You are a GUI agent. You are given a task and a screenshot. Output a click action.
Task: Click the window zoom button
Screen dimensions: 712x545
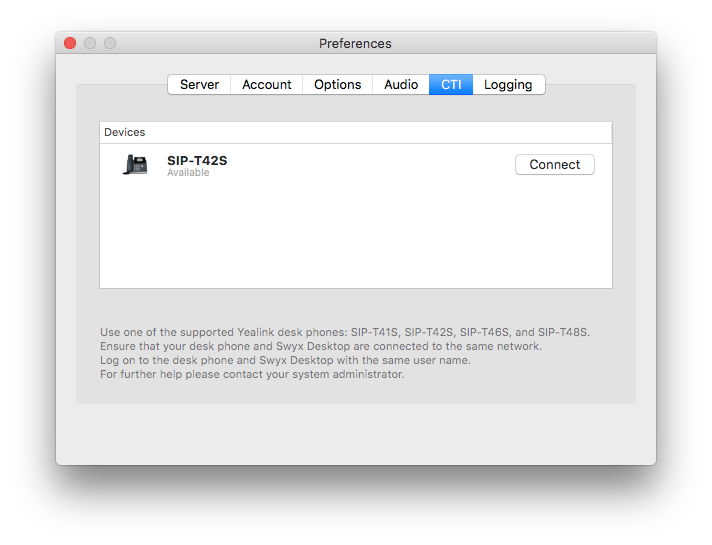(110, 43)
